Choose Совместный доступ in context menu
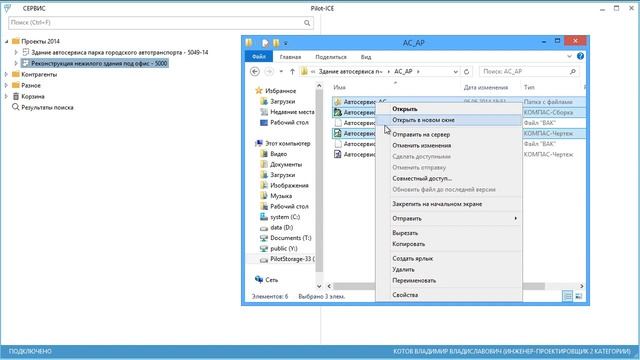This screenshot has height=360, width=640. click(449, 178)
